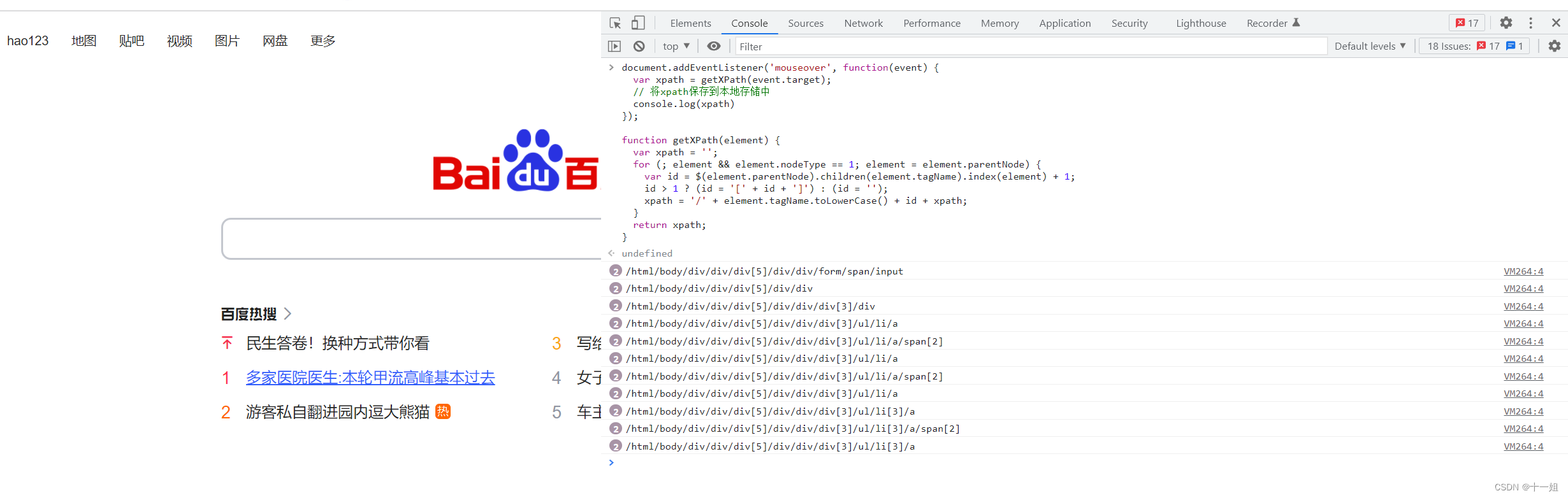
Task: Switch to the Performance tab
Action: pyautogui.click(x=931, y=23)
